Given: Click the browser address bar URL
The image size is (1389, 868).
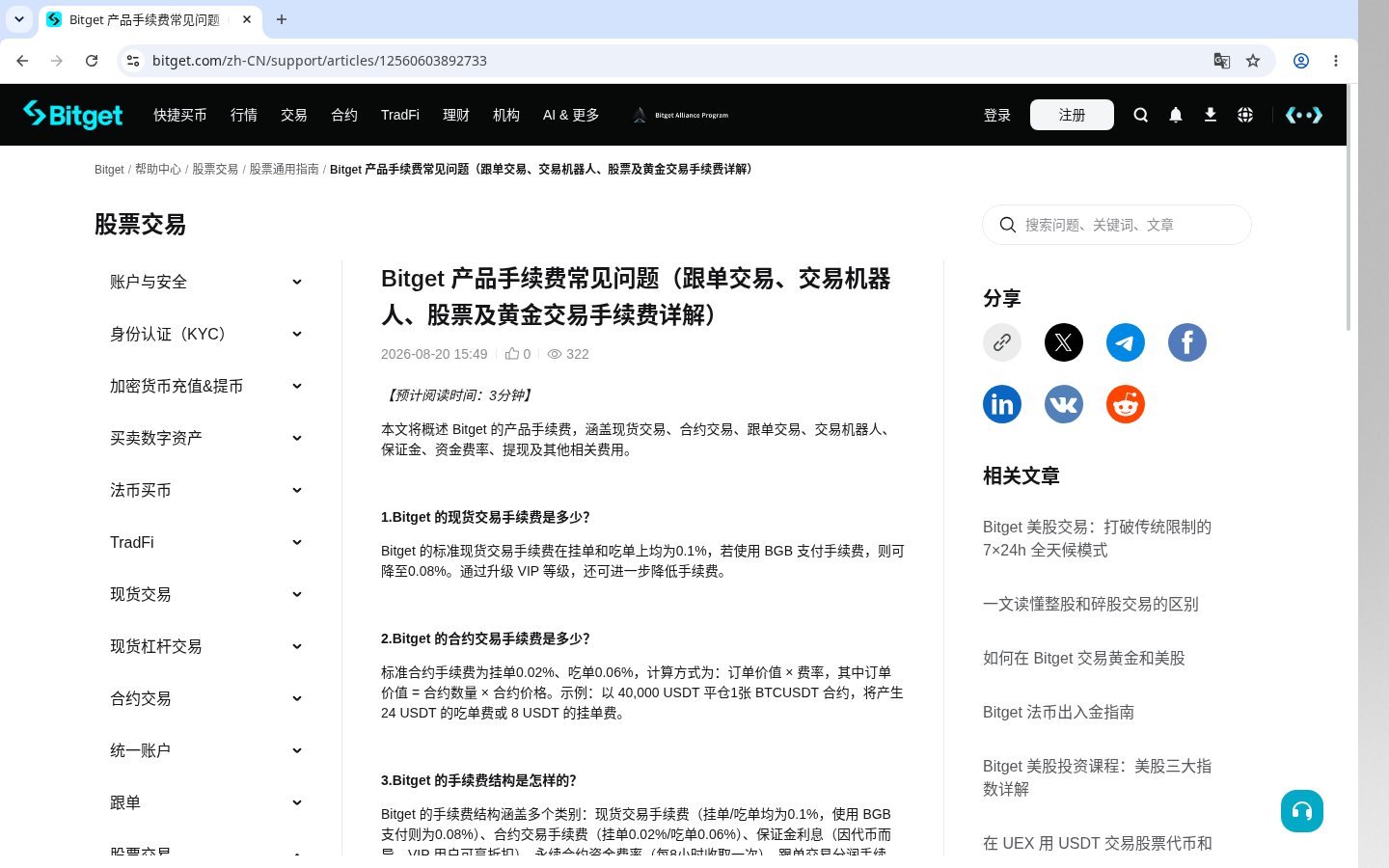Looking at the screenshot, I should tap(319, 61).
